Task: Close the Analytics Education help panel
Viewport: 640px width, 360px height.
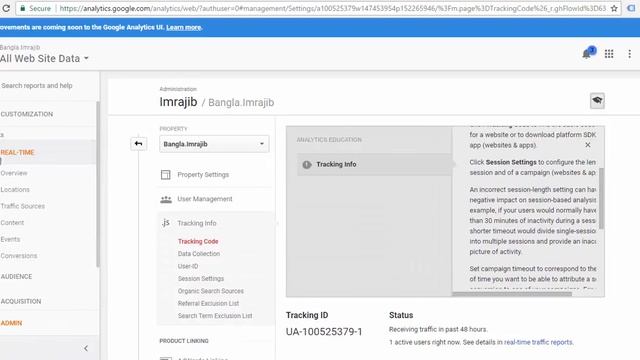Action: click(588, 145)
